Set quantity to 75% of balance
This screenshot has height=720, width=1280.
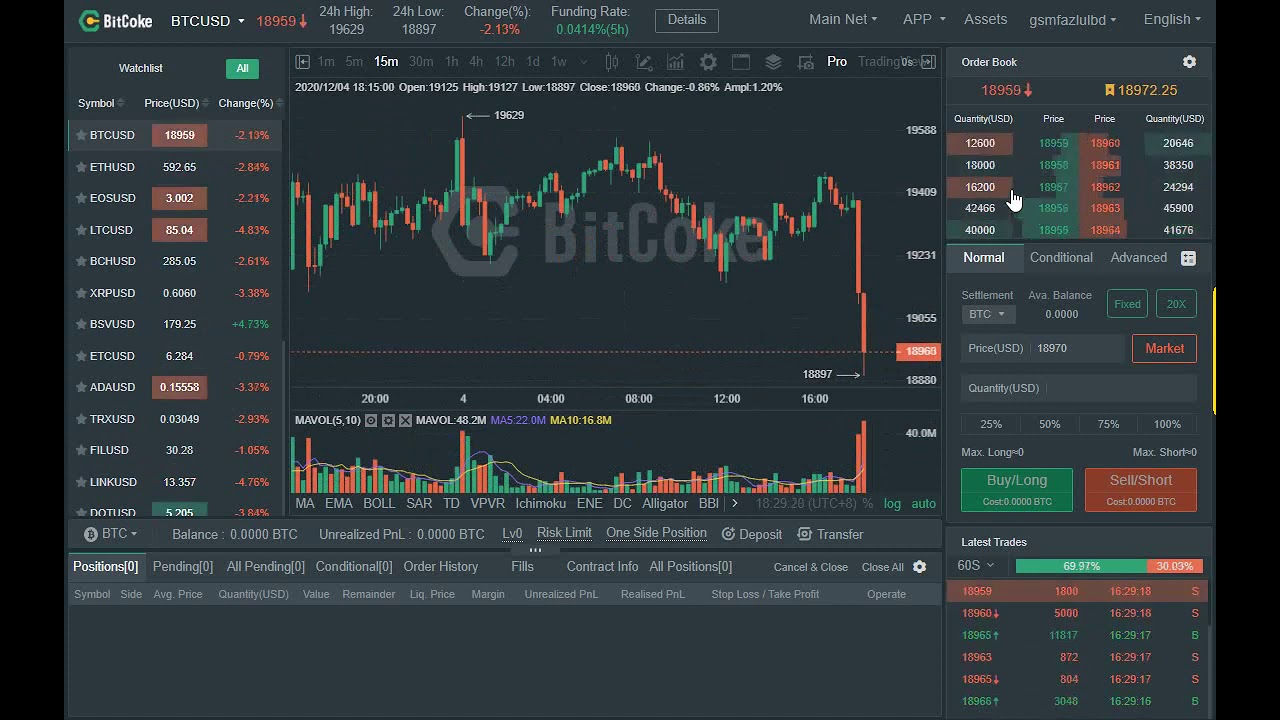(x=1108, y=424)
